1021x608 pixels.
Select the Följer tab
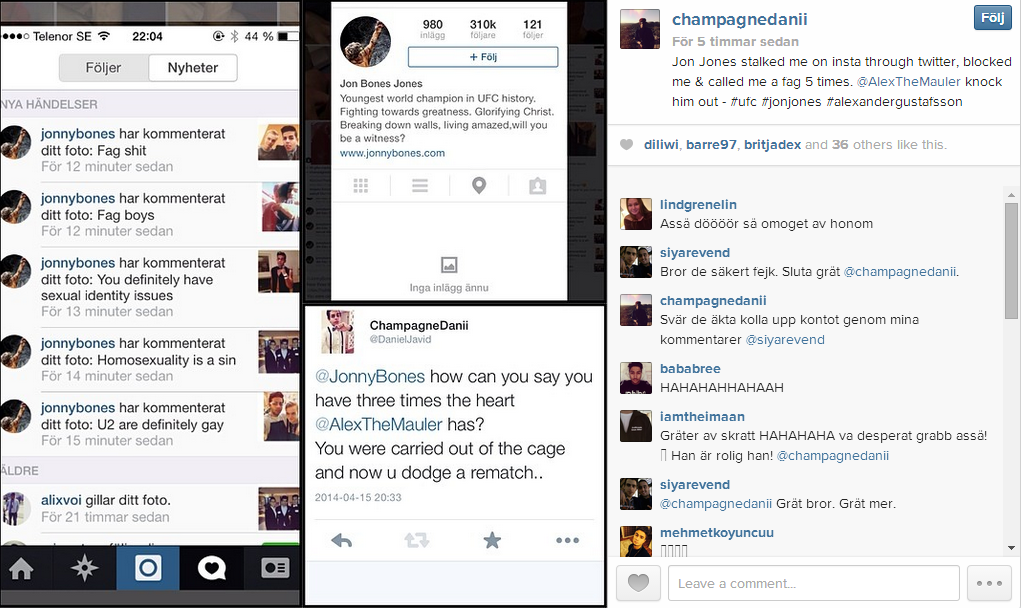(x=104, y=68)
